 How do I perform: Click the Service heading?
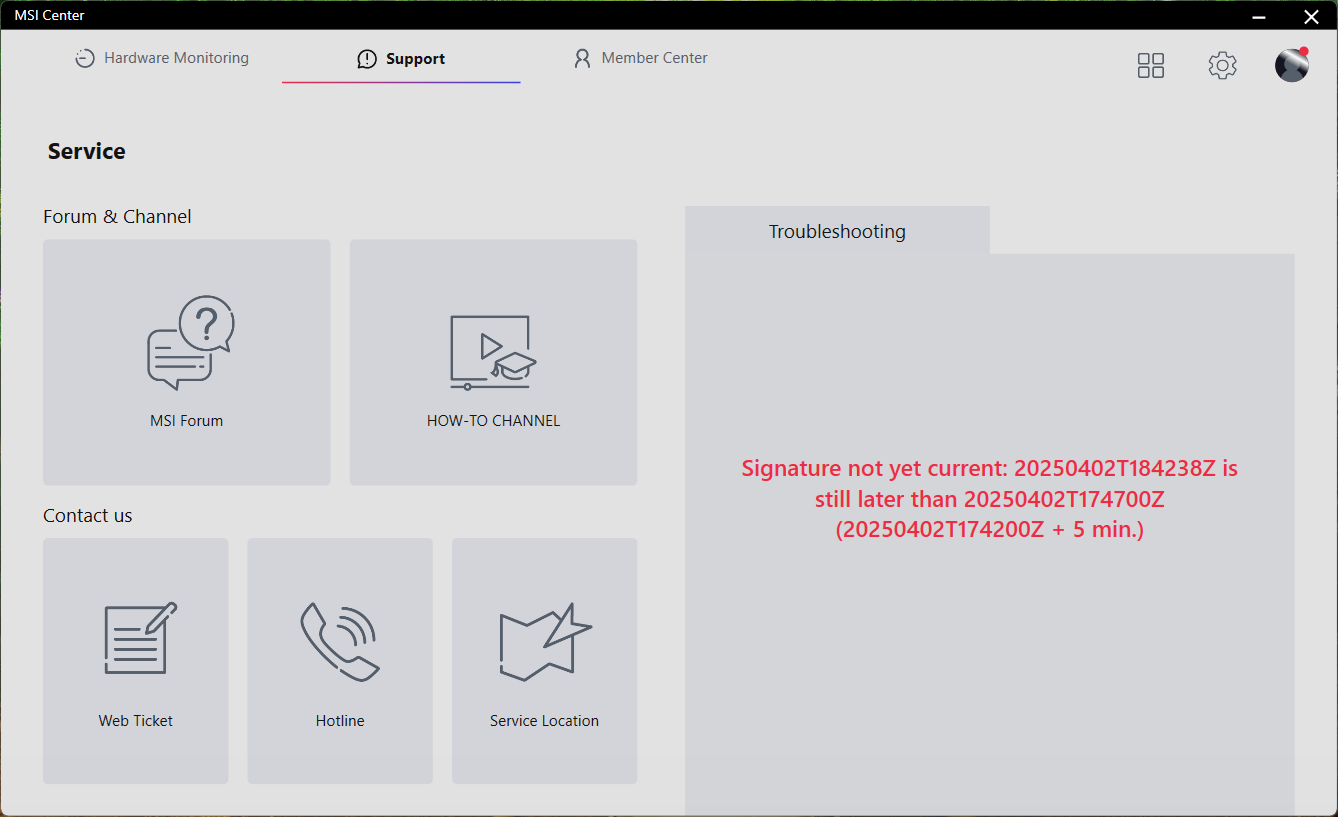coord(87,151)
